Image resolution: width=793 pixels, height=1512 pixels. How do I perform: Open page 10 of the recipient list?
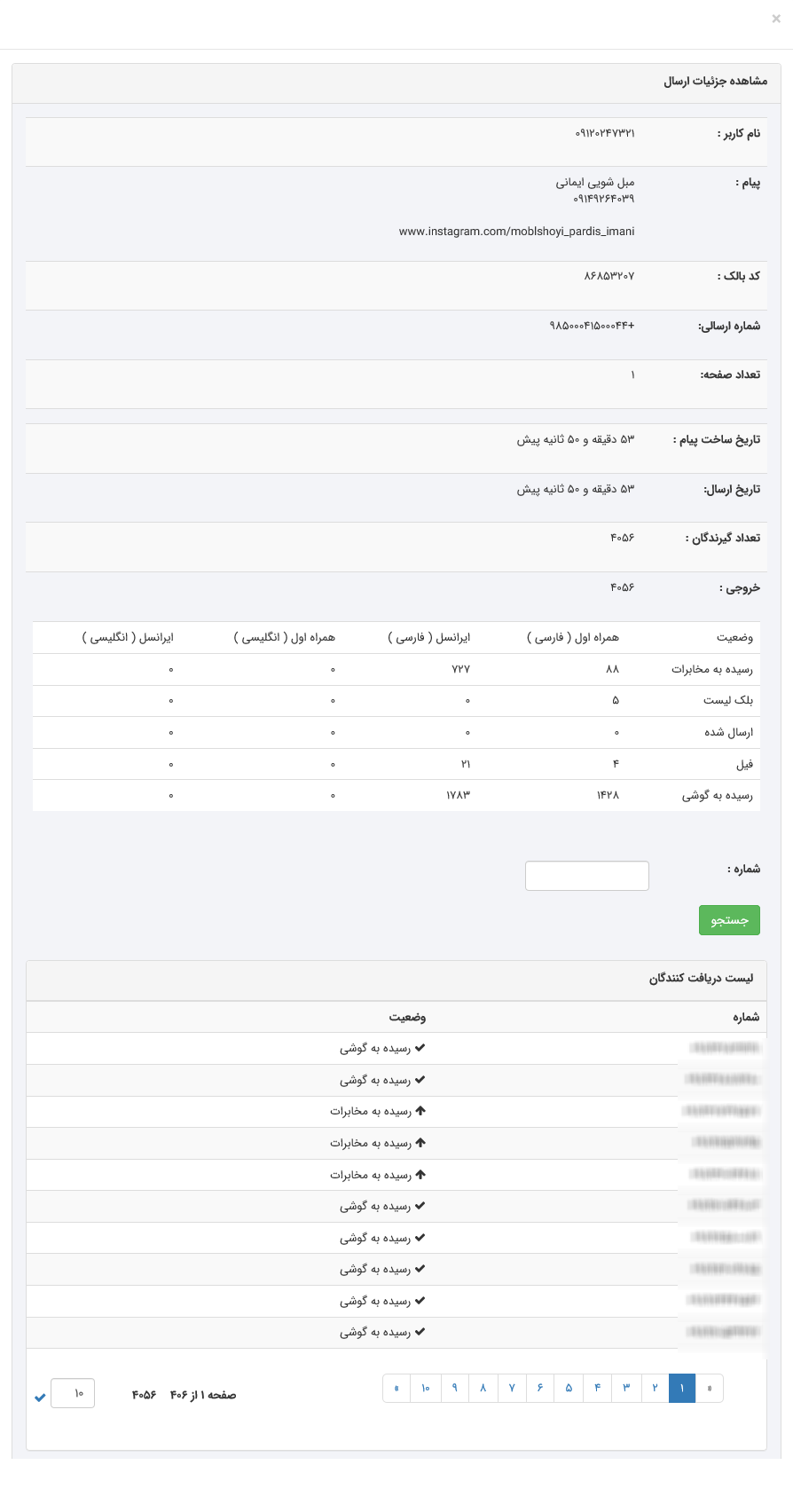coord(426,1389)
